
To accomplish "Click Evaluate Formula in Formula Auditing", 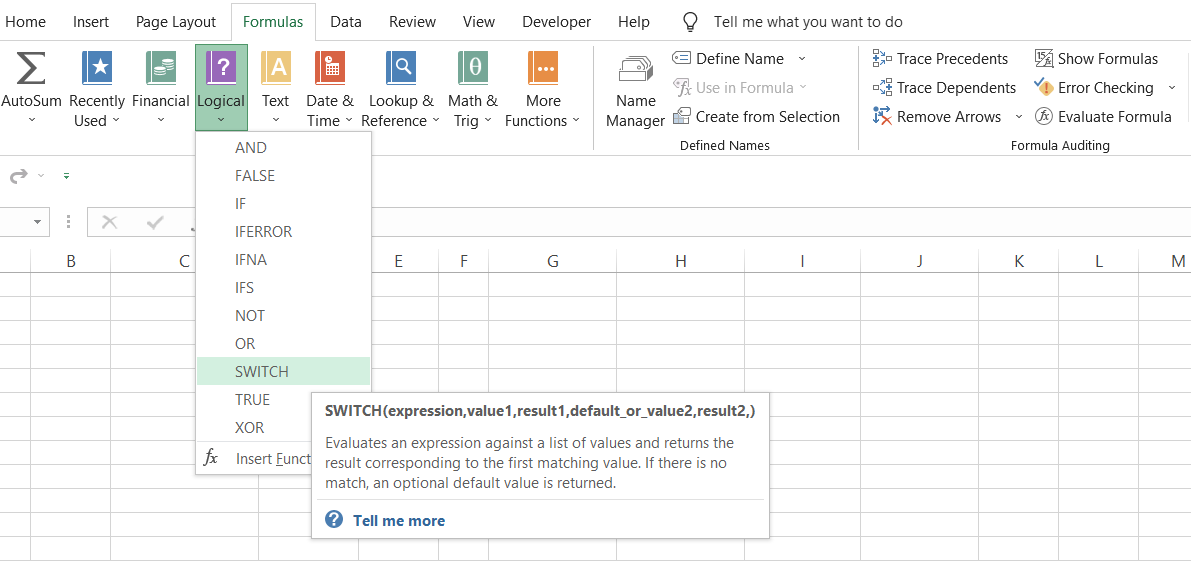I will click(x=1103, y=117).
